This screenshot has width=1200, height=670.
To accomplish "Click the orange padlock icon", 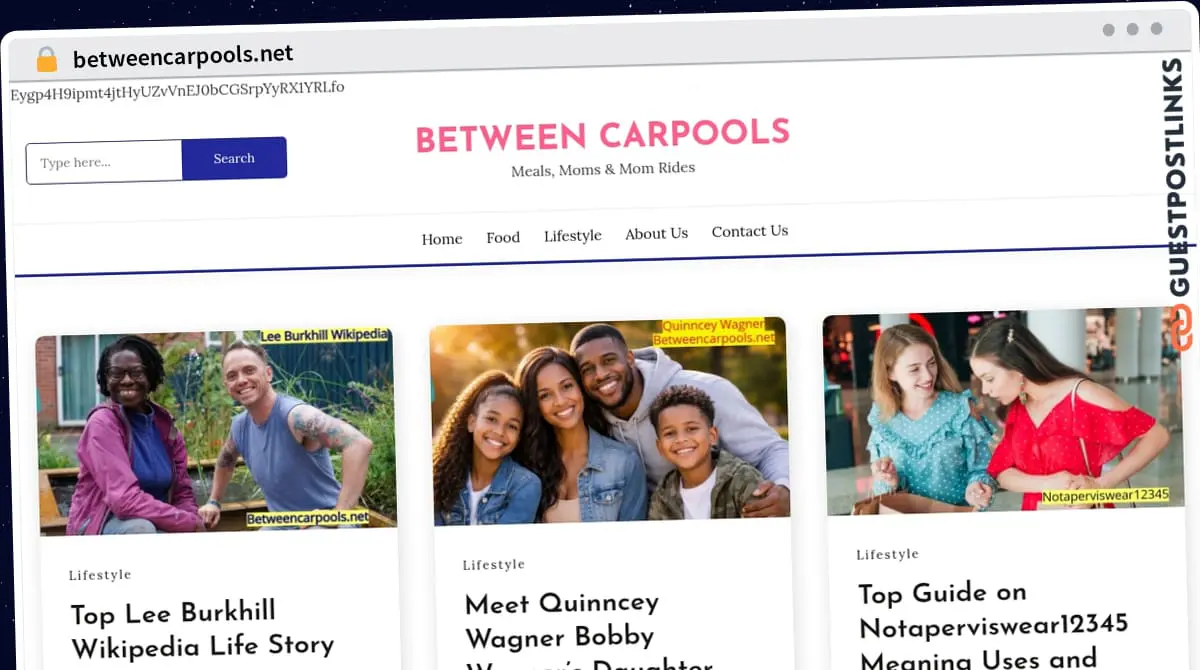I will 46,59.
